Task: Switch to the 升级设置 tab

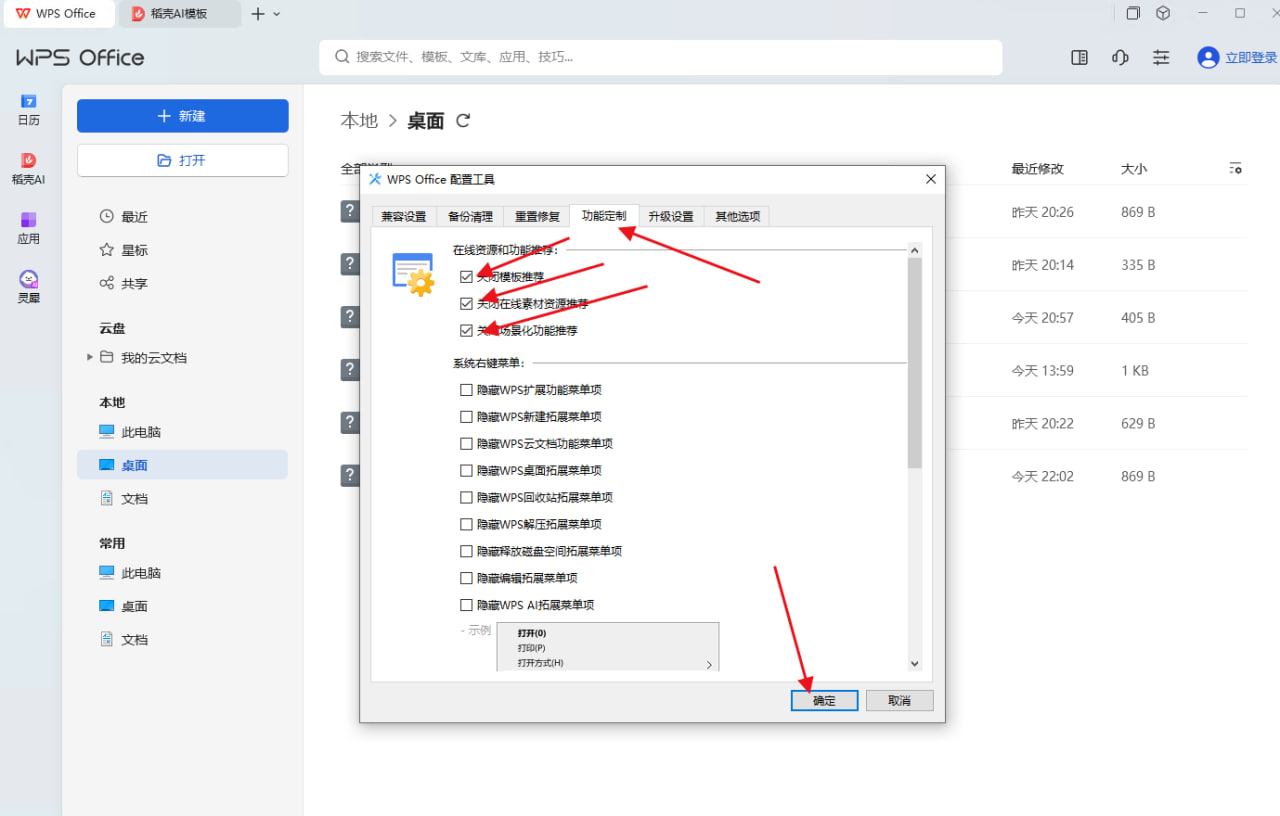Action: 670,217
